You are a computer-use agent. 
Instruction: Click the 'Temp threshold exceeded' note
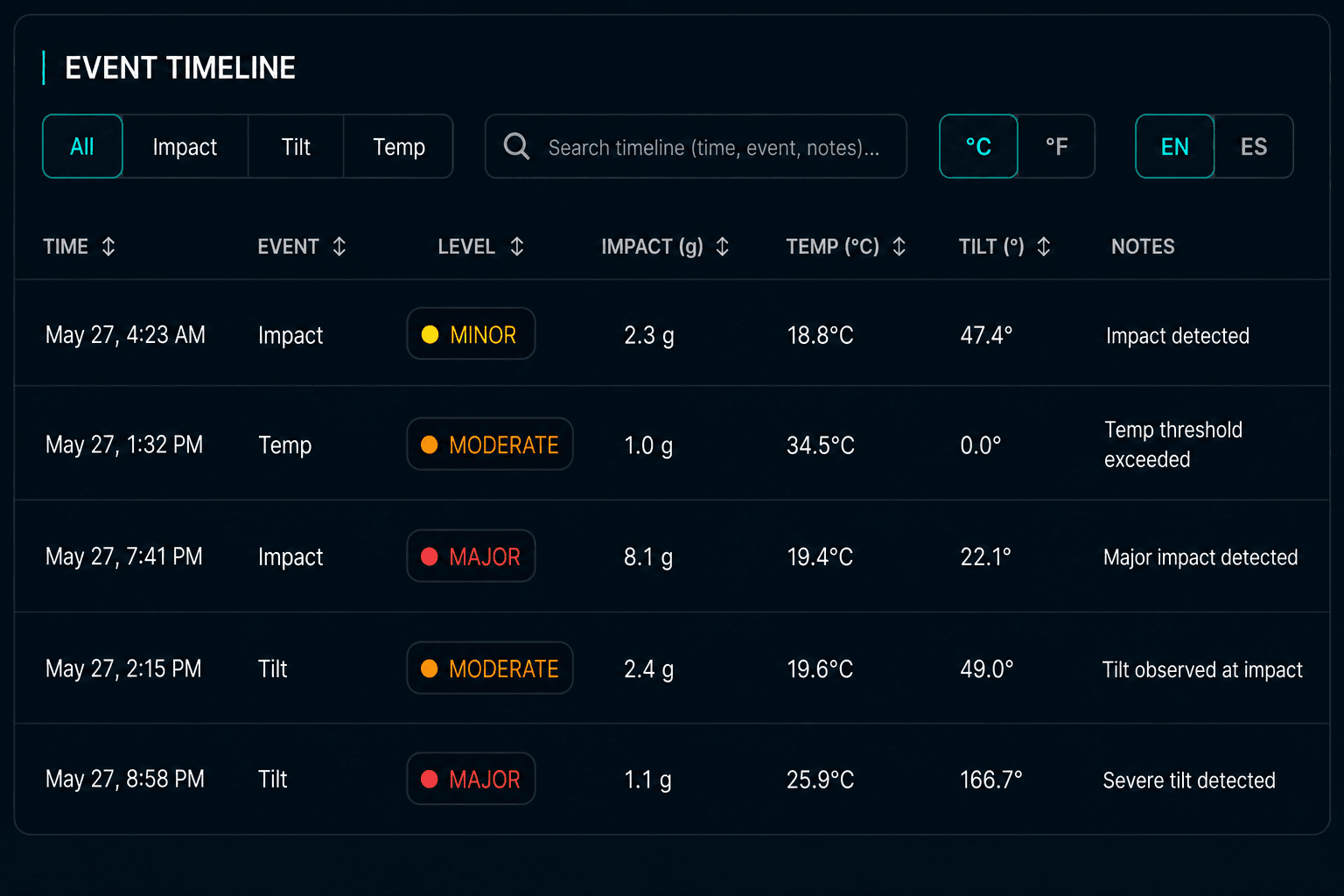[x=1173, y=444]
